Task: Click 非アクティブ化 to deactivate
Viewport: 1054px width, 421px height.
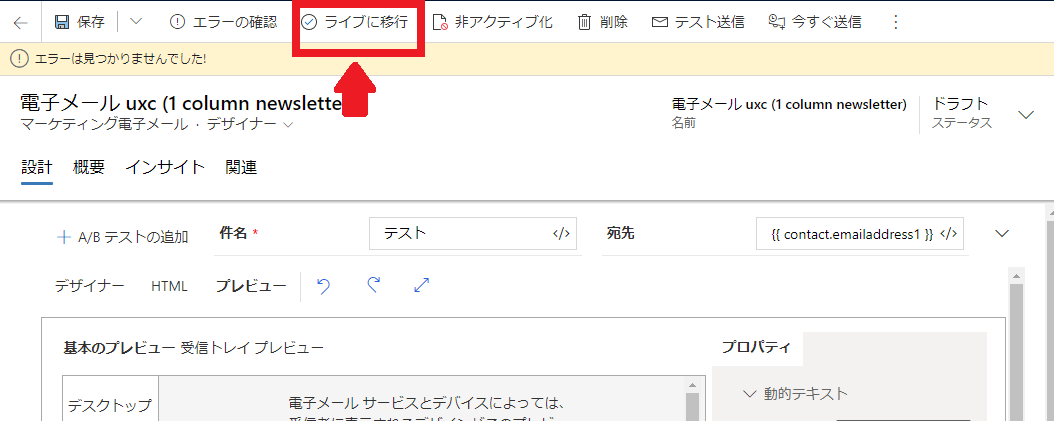Action: (x=492, y=22)
